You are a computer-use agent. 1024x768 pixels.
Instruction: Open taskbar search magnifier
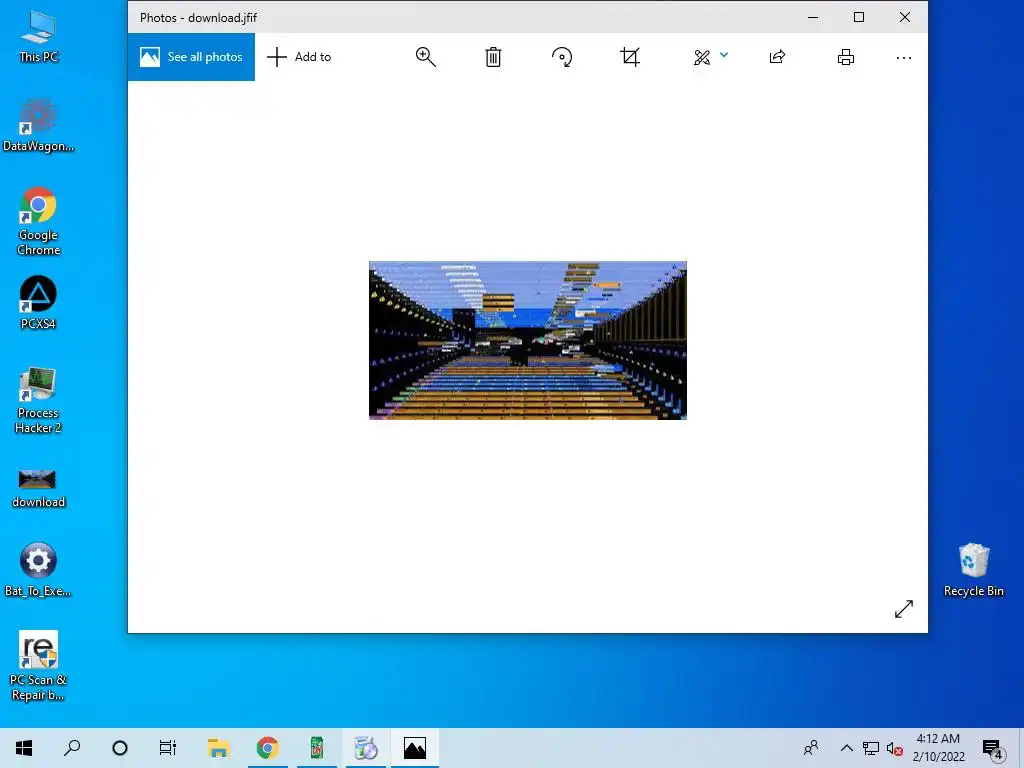[72, 748]
